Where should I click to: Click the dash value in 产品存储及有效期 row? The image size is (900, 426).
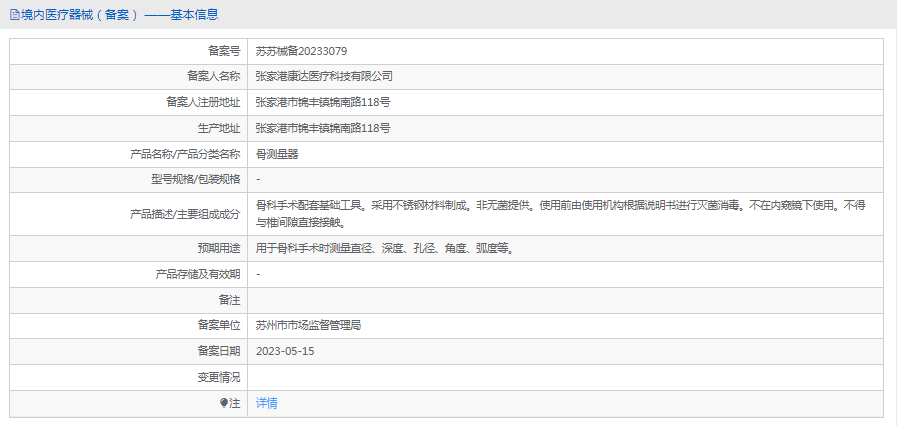pyautogui.click(x=258, y=274)
